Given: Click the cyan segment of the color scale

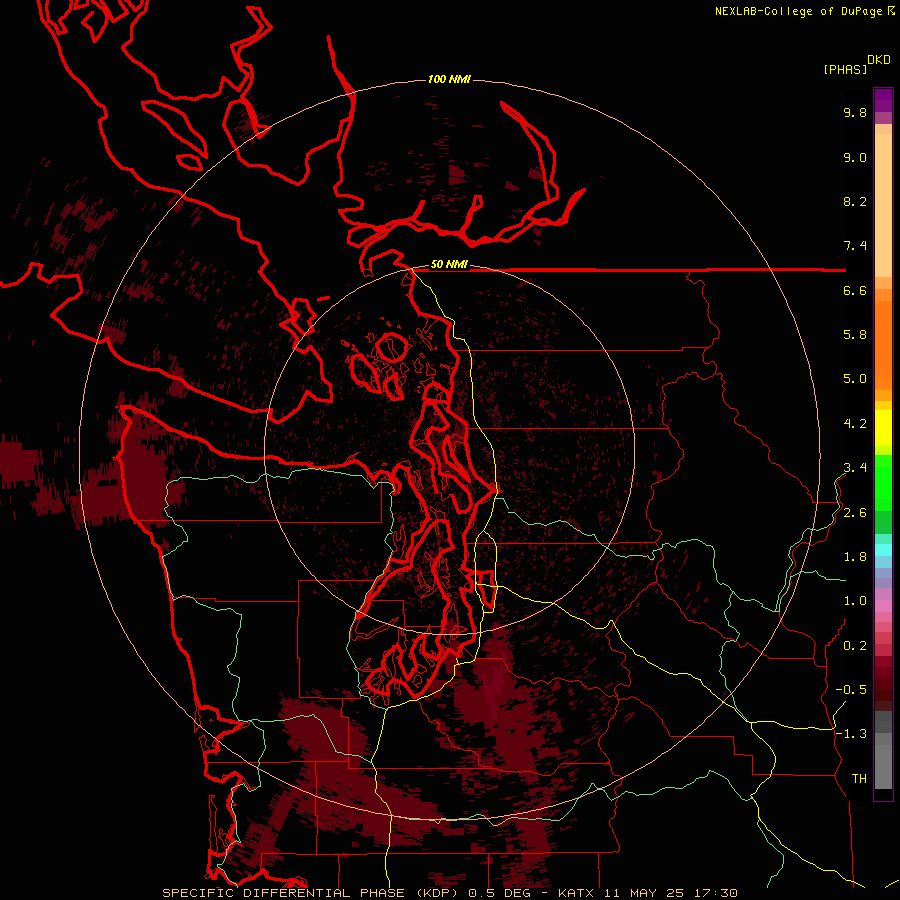Looking at the screenshot, I should pyautogui.click(x=883, y=550).
